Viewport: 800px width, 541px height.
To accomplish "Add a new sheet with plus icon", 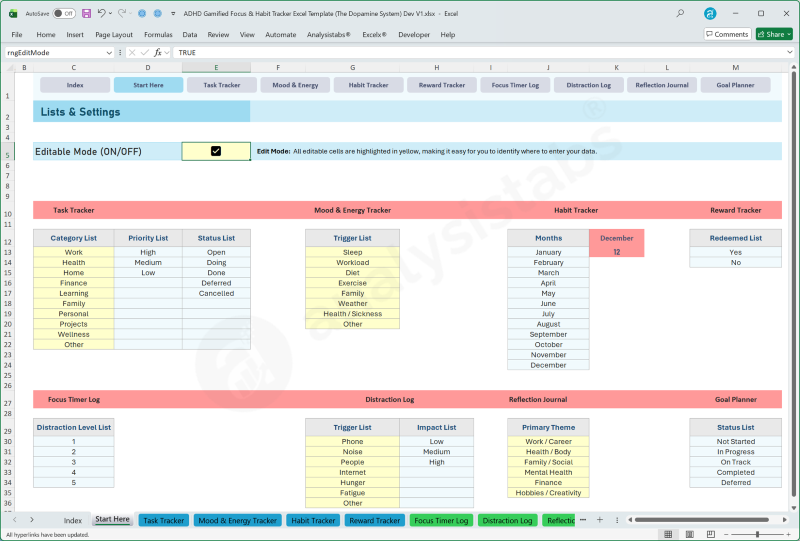I will click(599, 520).
